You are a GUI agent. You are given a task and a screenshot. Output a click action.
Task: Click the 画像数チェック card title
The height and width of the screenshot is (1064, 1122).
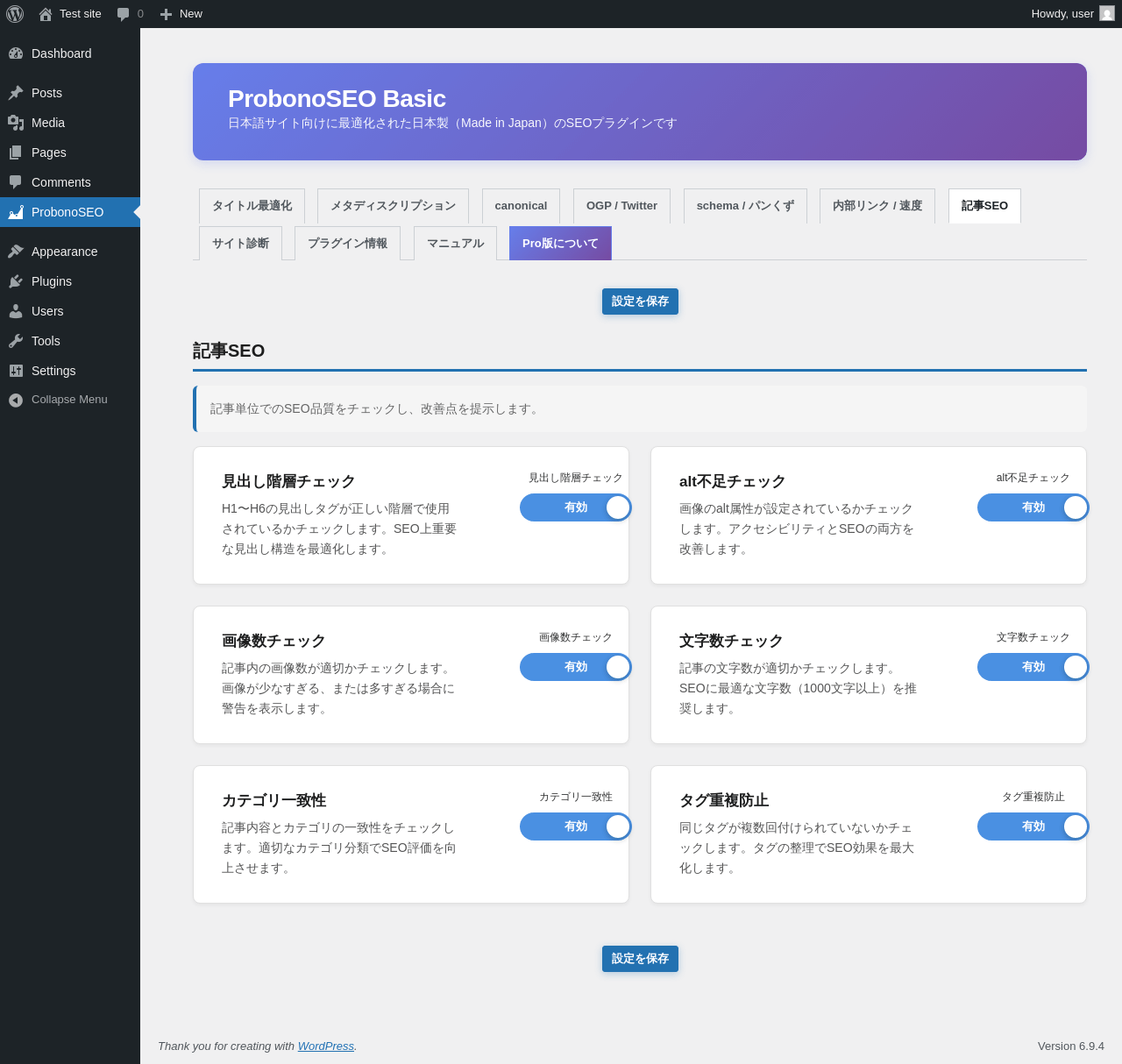tap(273, 641)
